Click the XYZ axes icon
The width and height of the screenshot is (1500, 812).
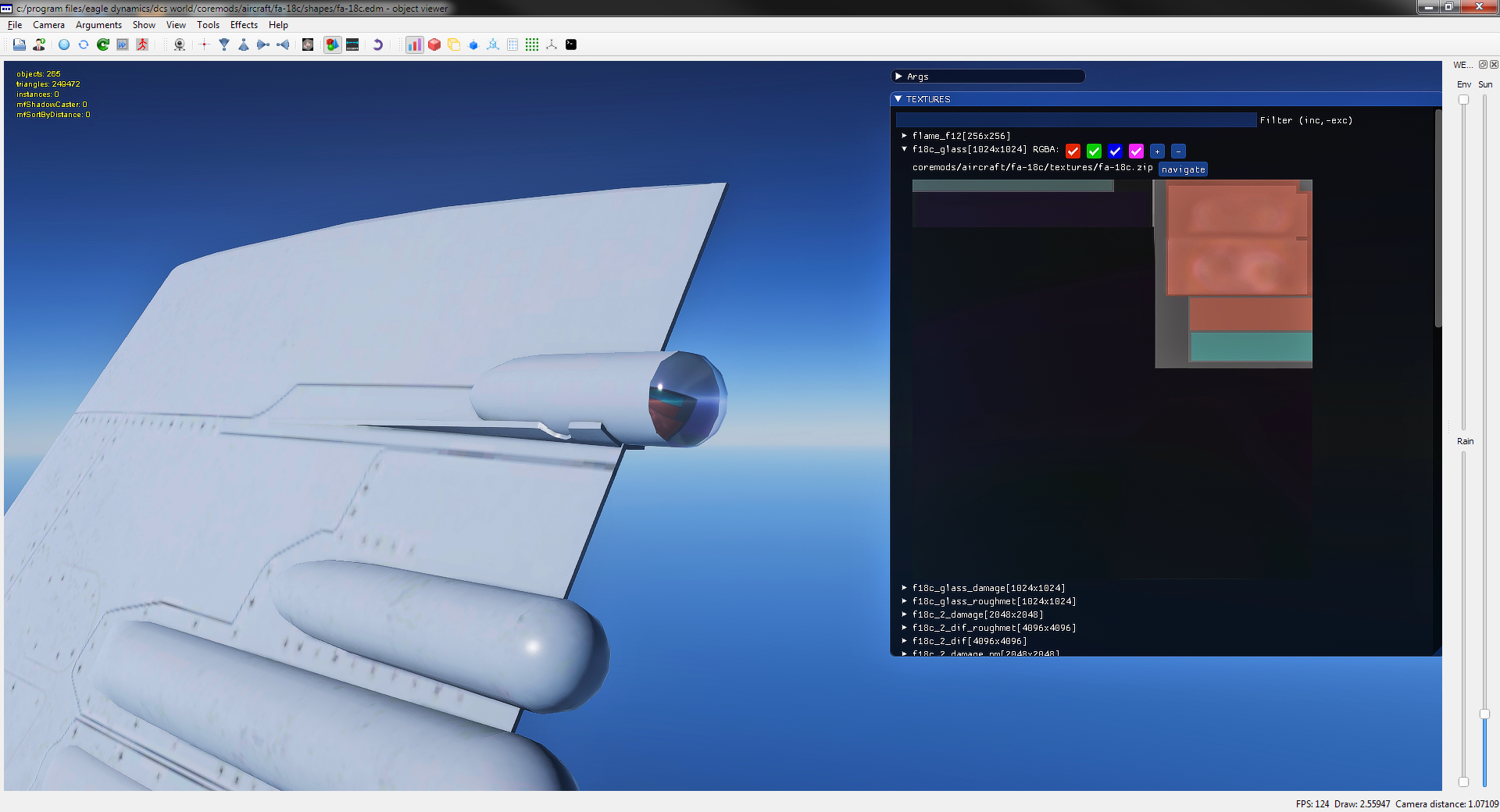click(552, 45)
